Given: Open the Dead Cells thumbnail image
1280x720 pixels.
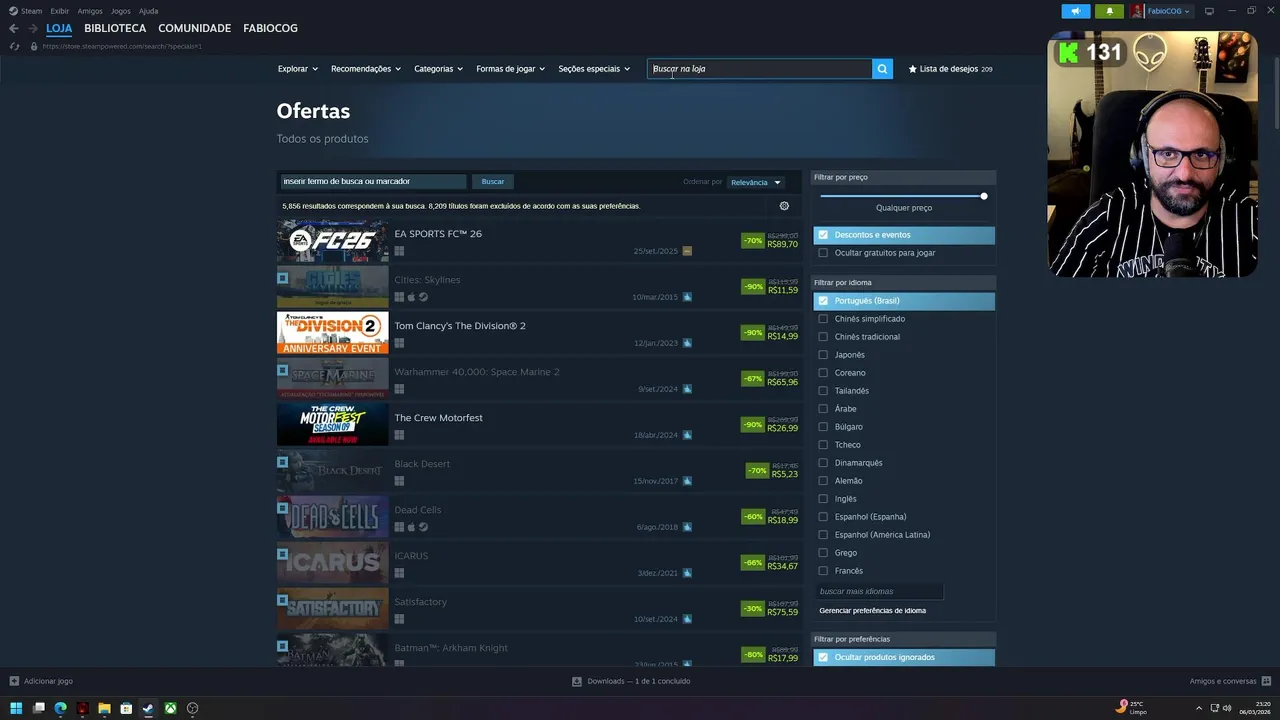Looking at the screenshot, I should (x=332, y=517).
